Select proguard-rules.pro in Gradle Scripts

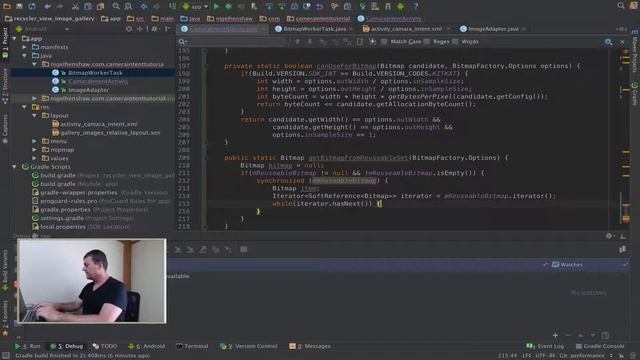69,201
